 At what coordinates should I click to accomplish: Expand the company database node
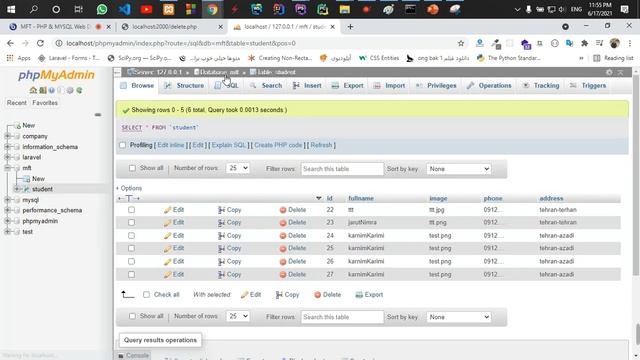point(7,136)
